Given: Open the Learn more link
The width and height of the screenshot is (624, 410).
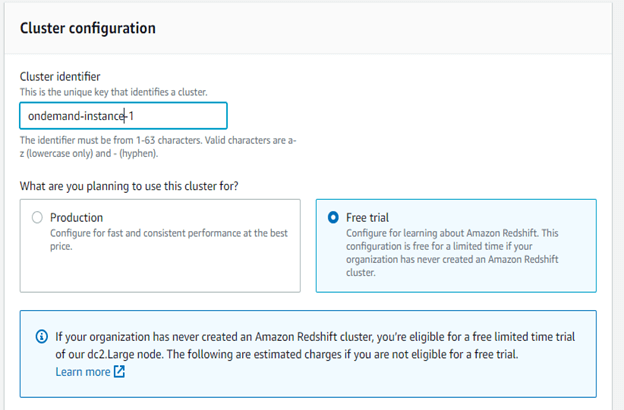Looking at the screenshot, I should [83, 372].
